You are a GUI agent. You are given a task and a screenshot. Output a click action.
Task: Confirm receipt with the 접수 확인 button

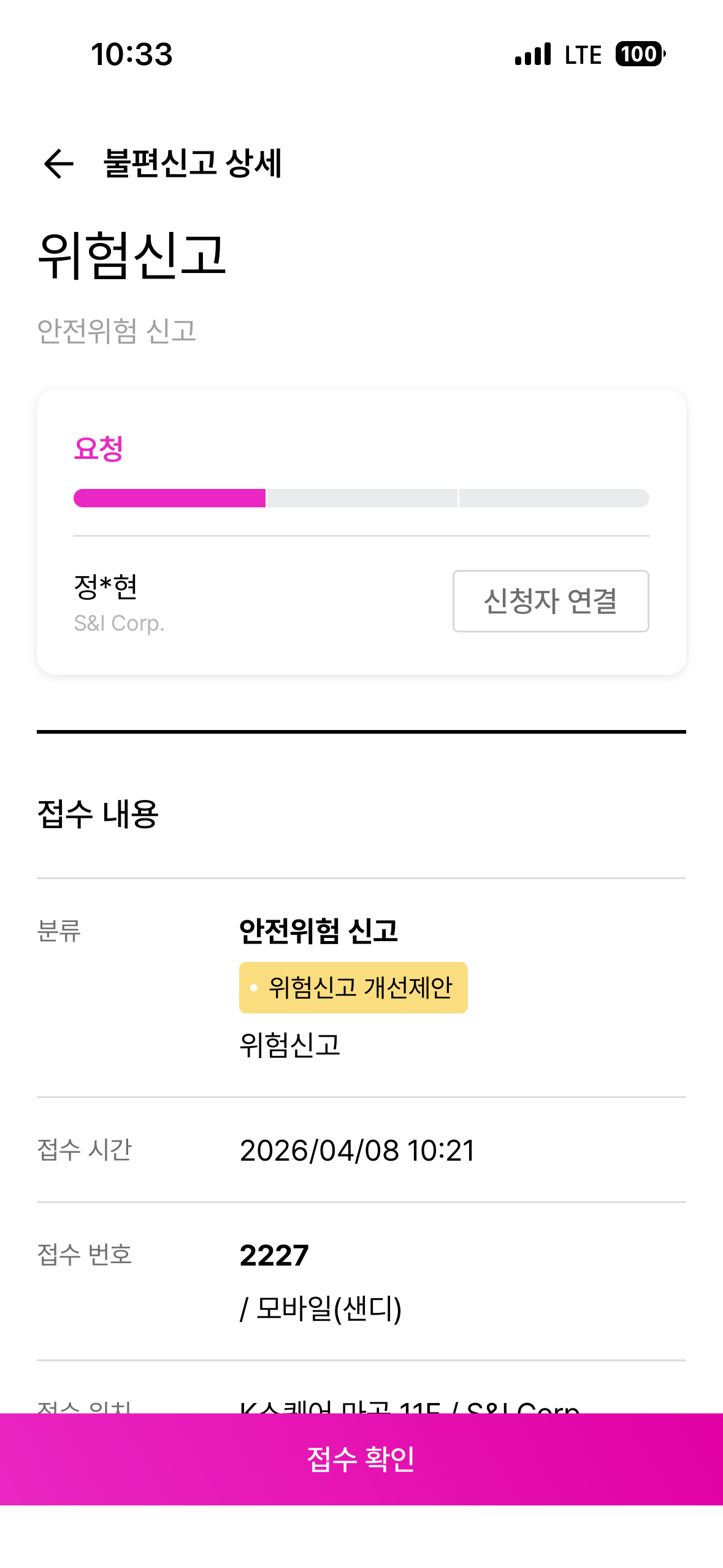361,1459
